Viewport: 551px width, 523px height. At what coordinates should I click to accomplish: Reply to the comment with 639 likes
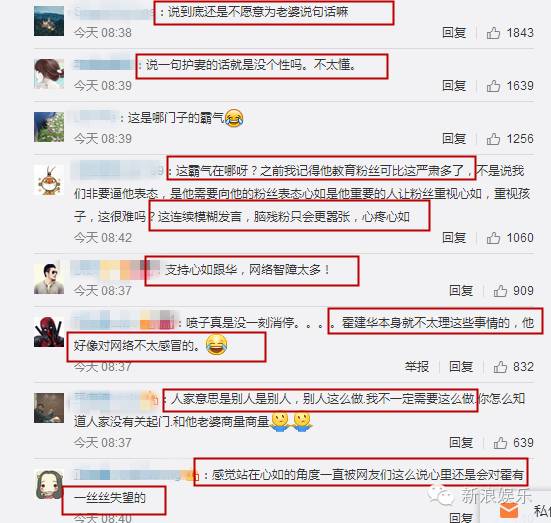coord(461,443)
